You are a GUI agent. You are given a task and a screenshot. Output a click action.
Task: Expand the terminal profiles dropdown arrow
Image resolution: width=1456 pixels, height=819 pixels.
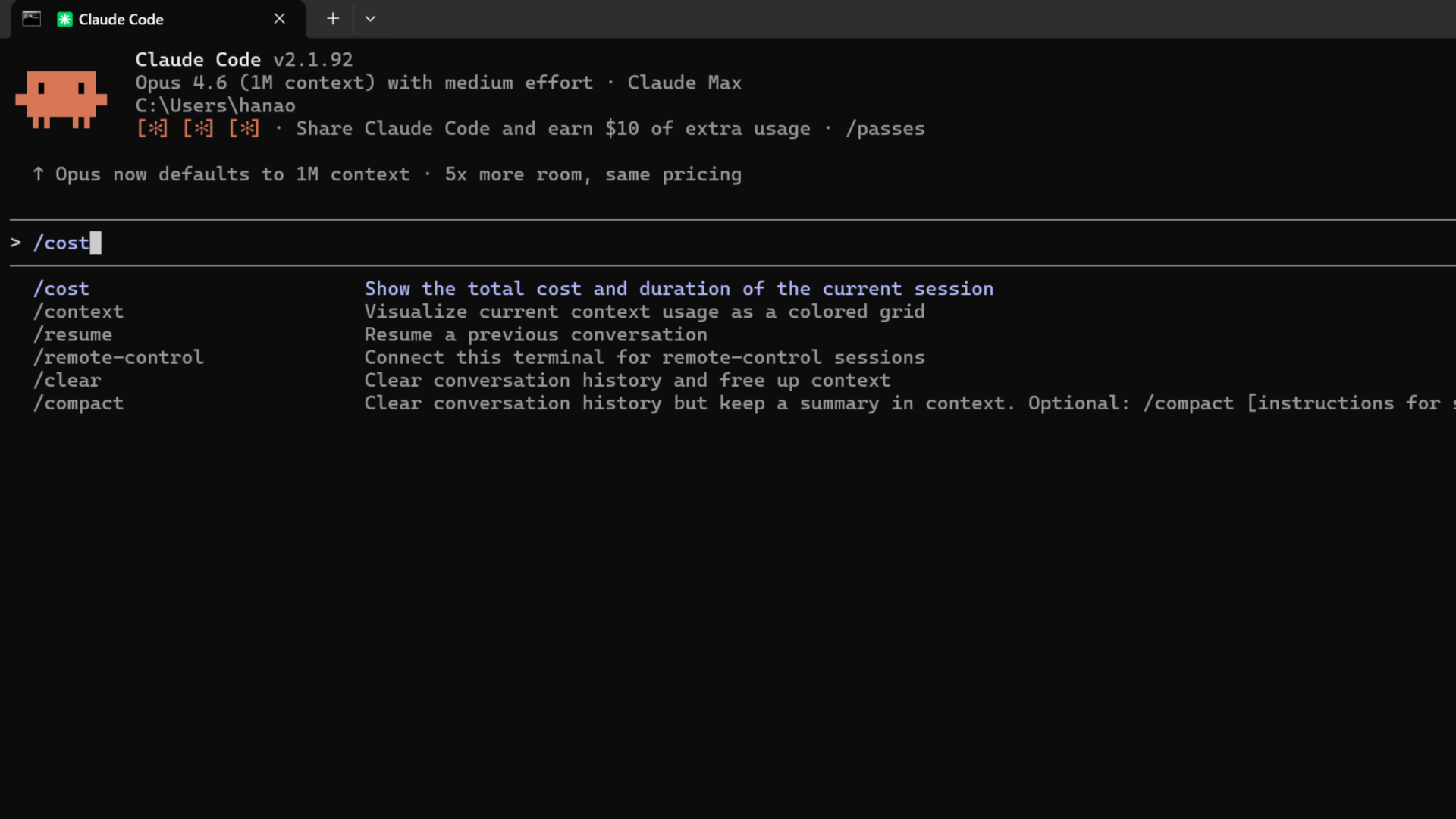point(370,19)
